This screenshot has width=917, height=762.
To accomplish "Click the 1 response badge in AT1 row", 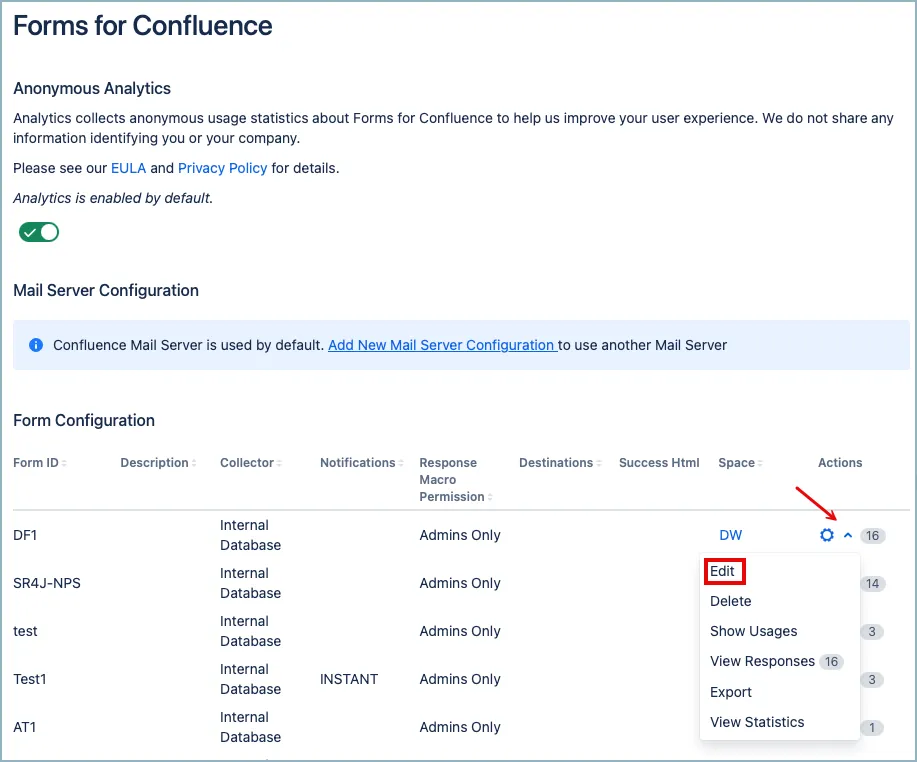I will tap(872, 727).
